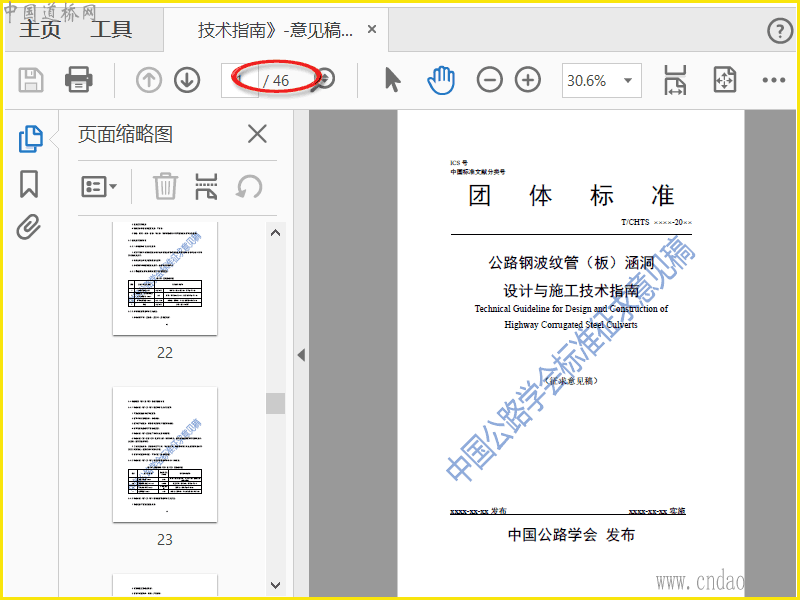
Task: Activate the Hand pan tool
Action: click(x=441, y=80)
